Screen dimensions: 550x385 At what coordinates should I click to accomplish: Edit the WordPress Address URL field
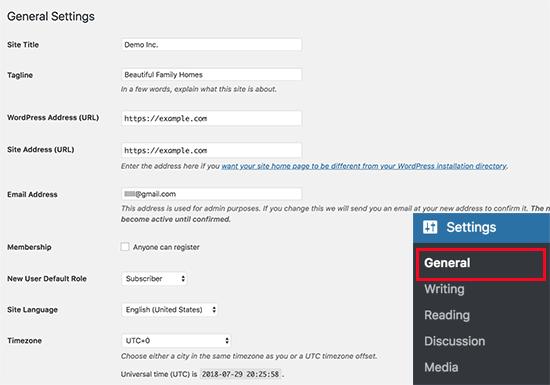coord(211,119)
